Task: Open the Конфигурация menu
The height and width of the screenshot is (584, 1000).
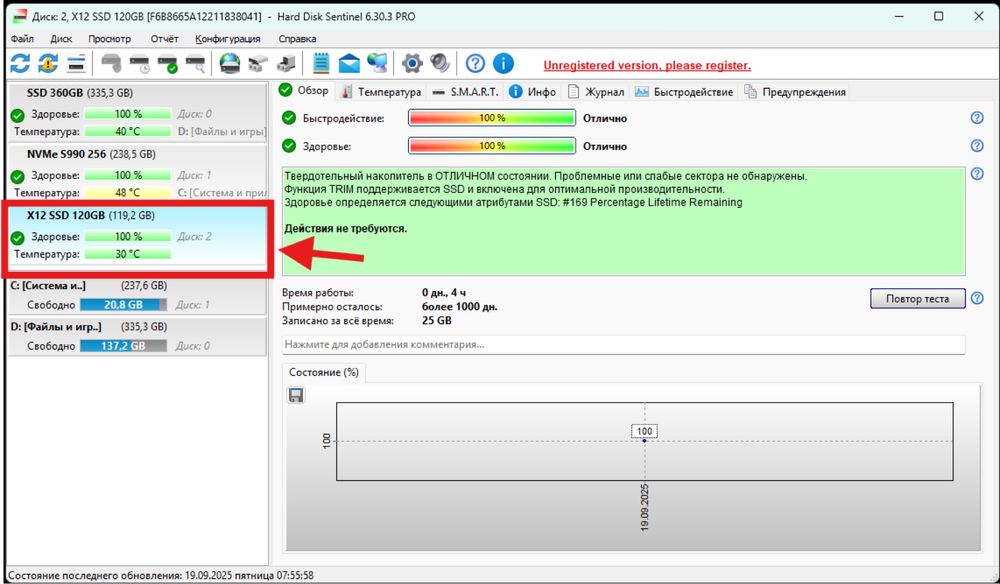Action: [x=228, y=39]
